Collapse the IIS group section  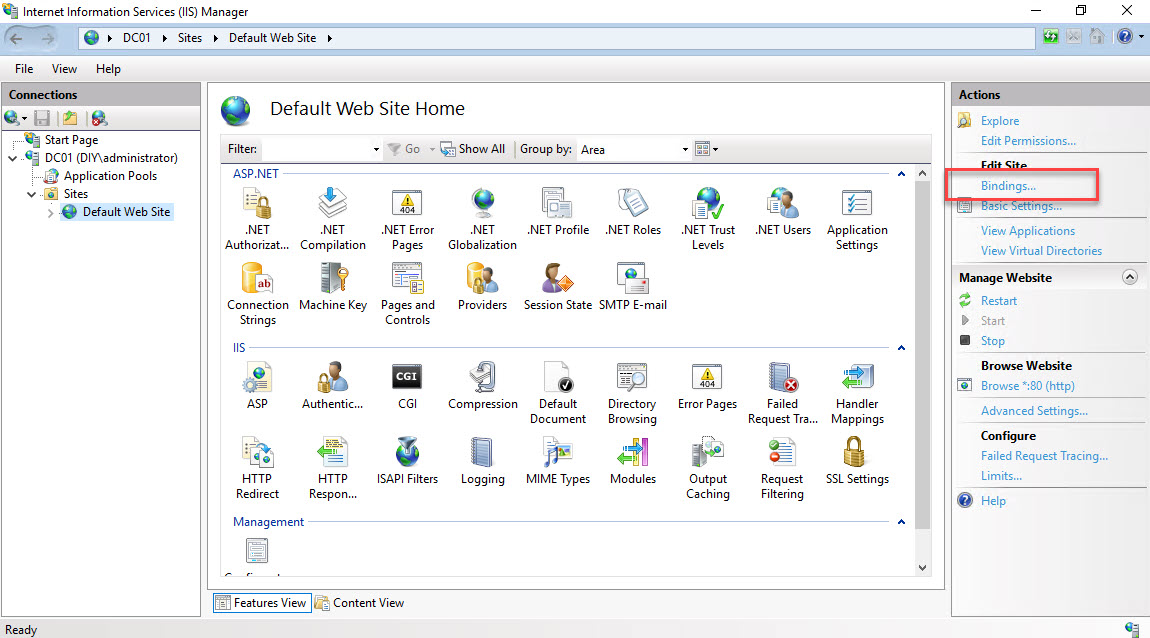tap(901, 348)
